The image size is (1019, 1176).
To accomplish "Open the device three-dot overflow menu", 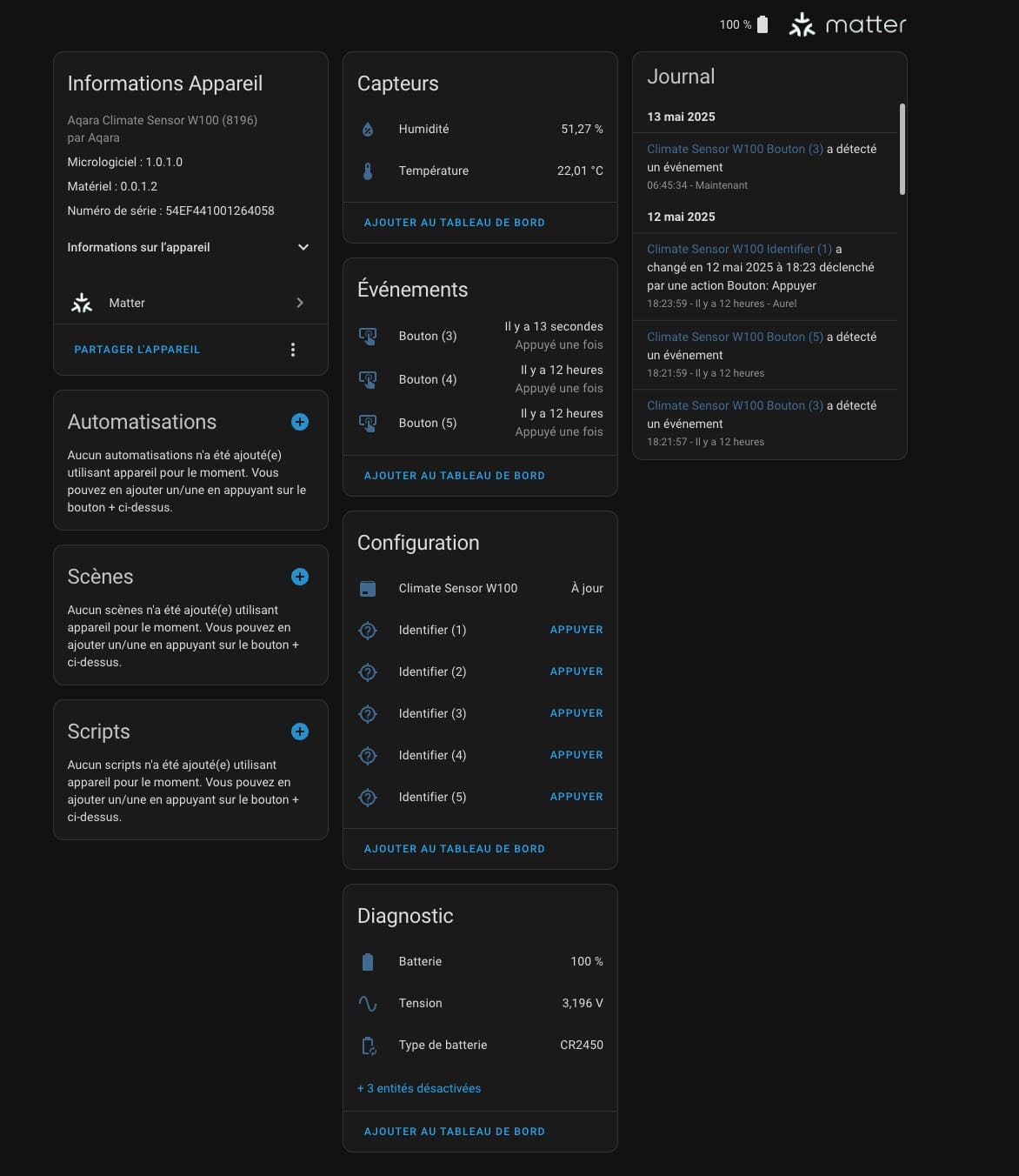I will pyautogui.click(x=293, y=350).
